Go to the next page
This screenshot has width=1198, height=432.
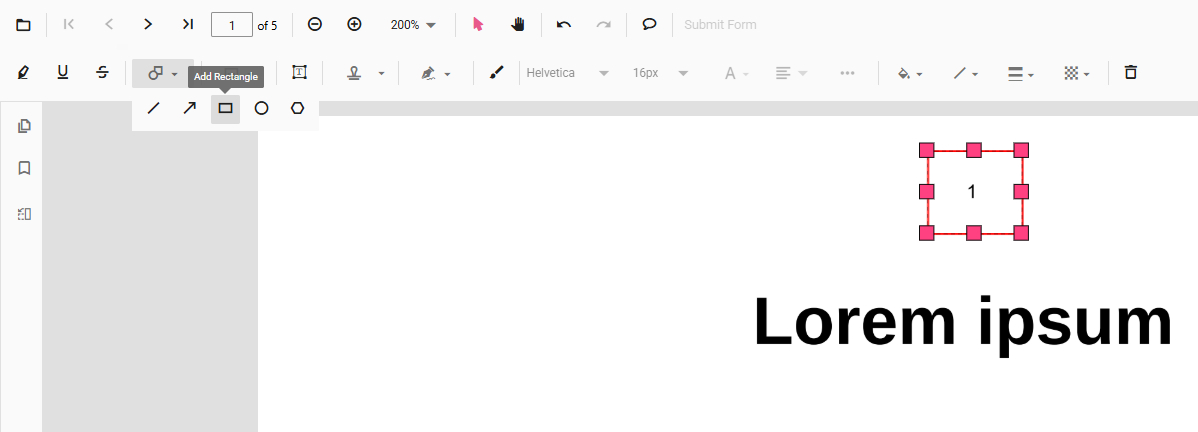point(148,25)
